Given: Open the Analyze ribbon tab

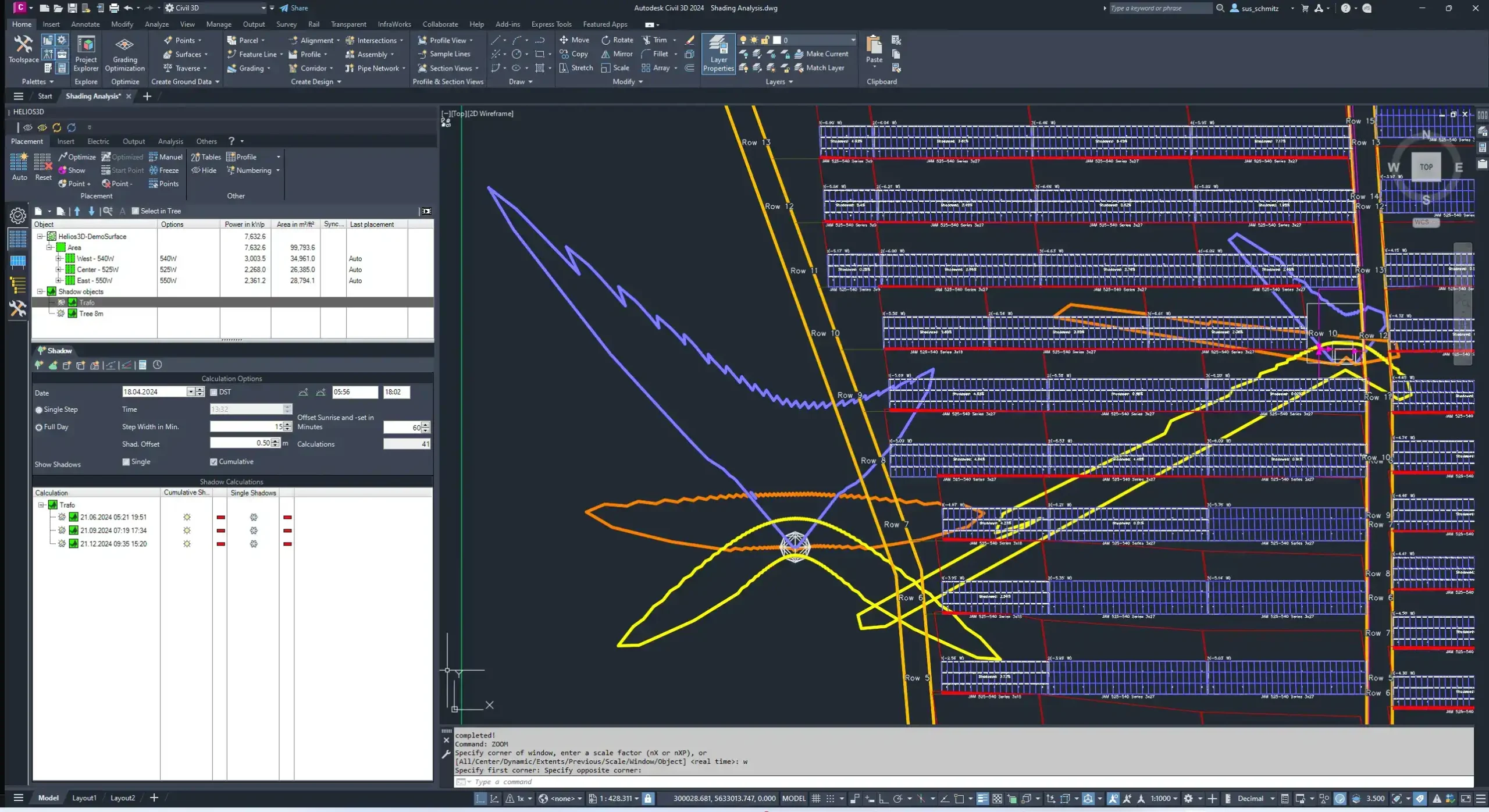Looking at the screenshot, I should tap(156, 24).
